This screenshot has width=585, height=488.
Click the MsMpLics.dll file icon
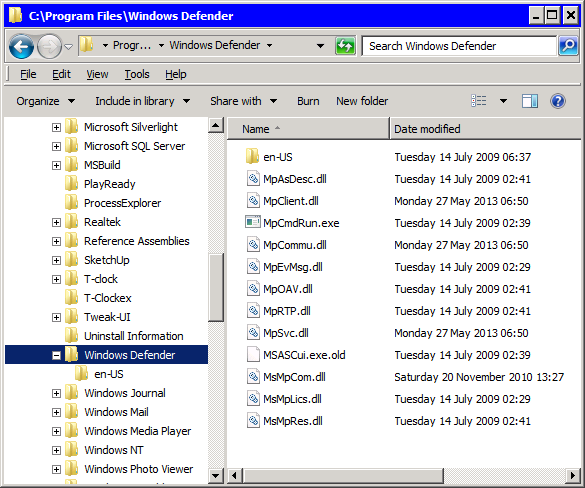(x=253, y=399)
